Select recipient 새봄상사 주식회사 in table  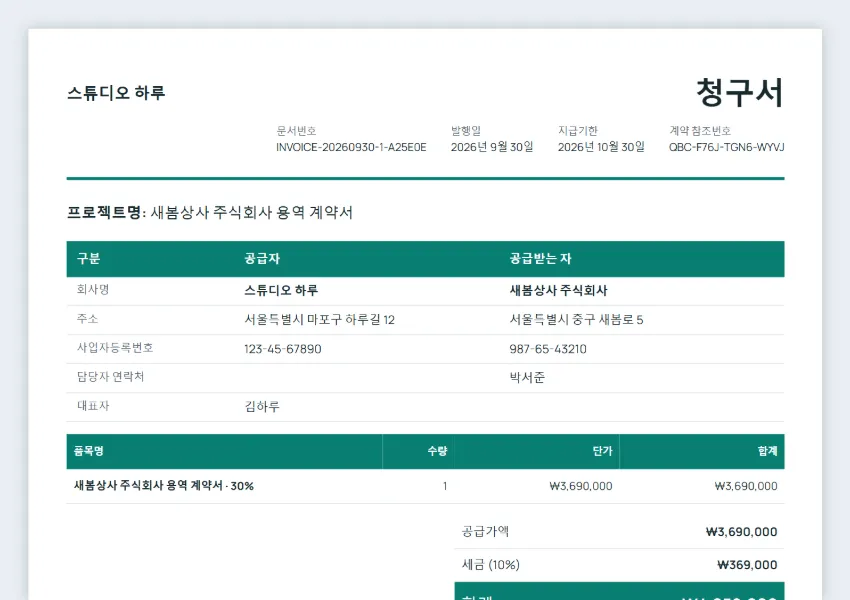pos(558,291)
